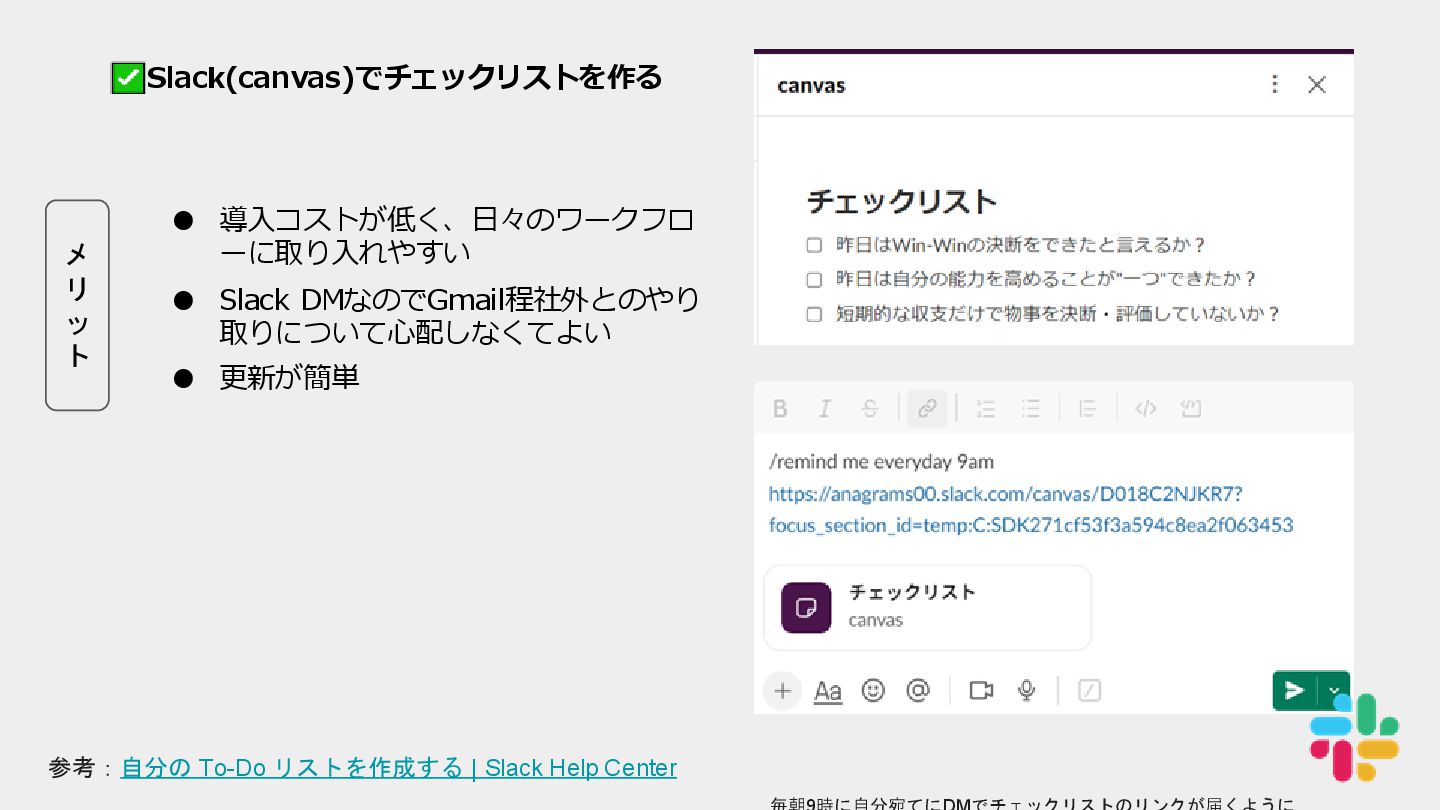Check the '短期的な収支' checklist box
1440x810 pixels.
click(x=814, y=314)
